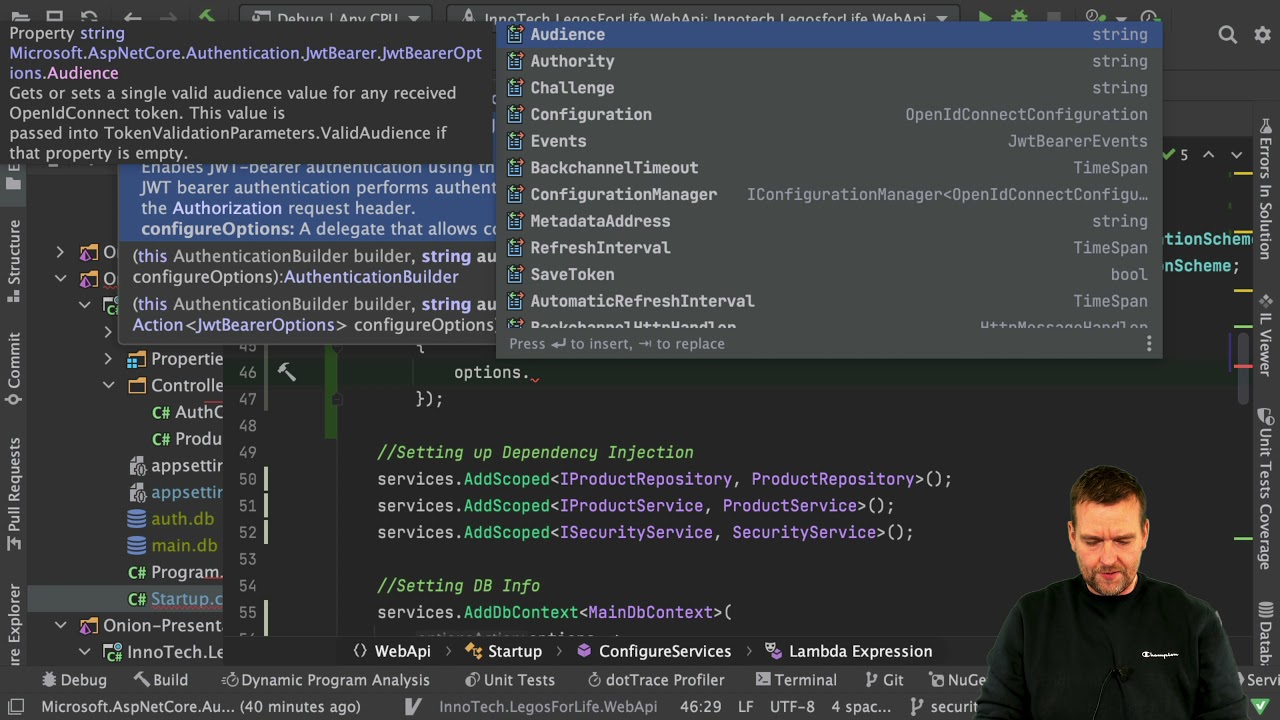Click caret position 46:29 in status bar
Viewport: 1280px width, 720px height.
pyautogui.click(x=700, y=707)
